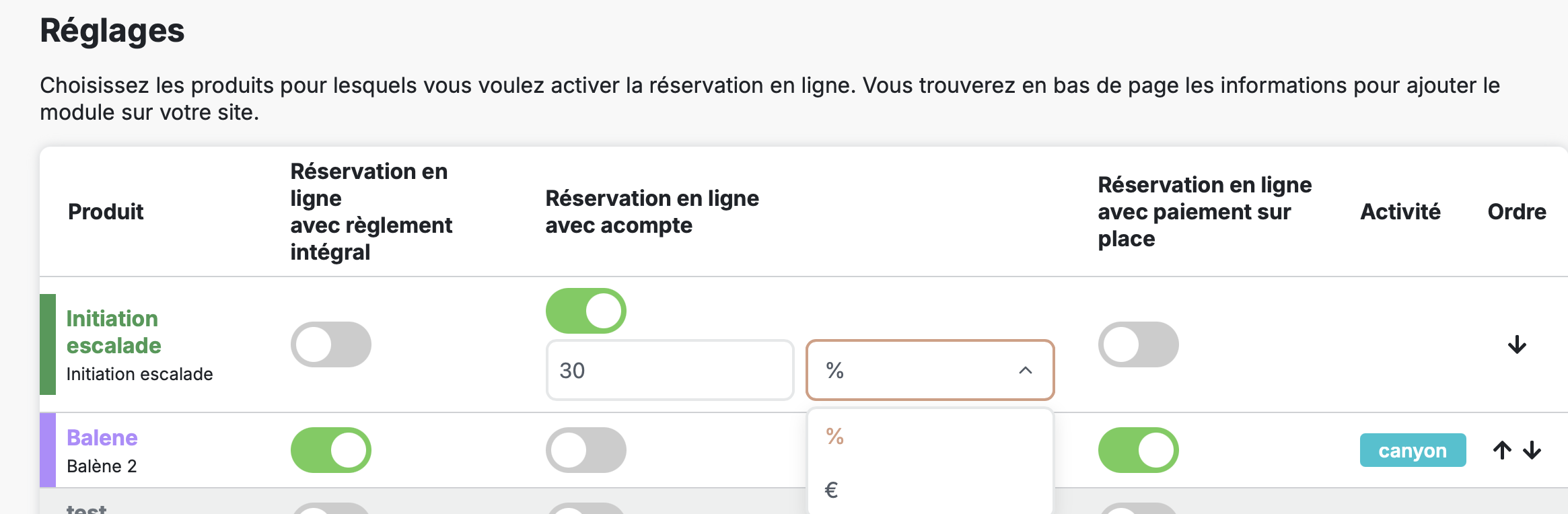1568x514 pixels.
Task: Click the purple color bar beside Balene
Action: (49, 449)
